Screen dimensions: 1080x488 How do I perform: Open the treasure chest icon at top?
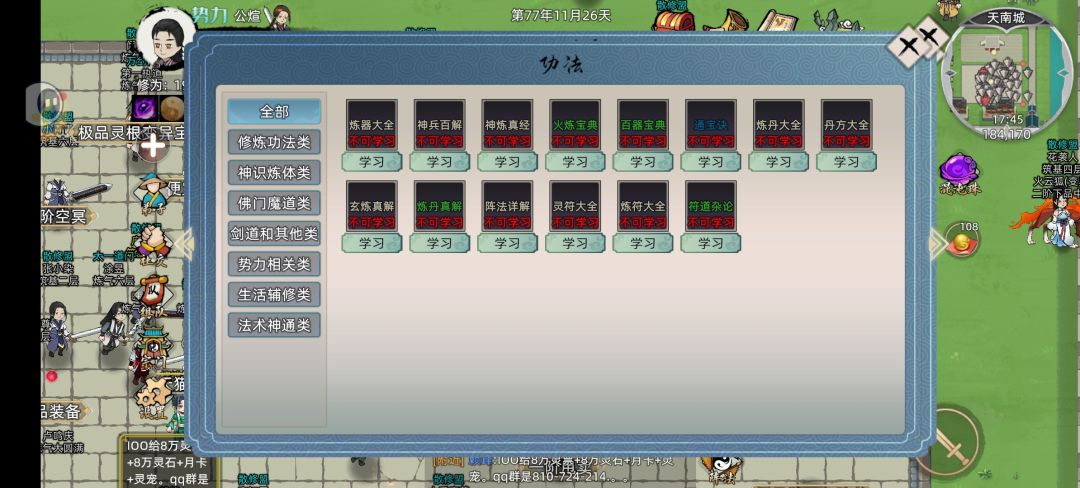point(674,20)
